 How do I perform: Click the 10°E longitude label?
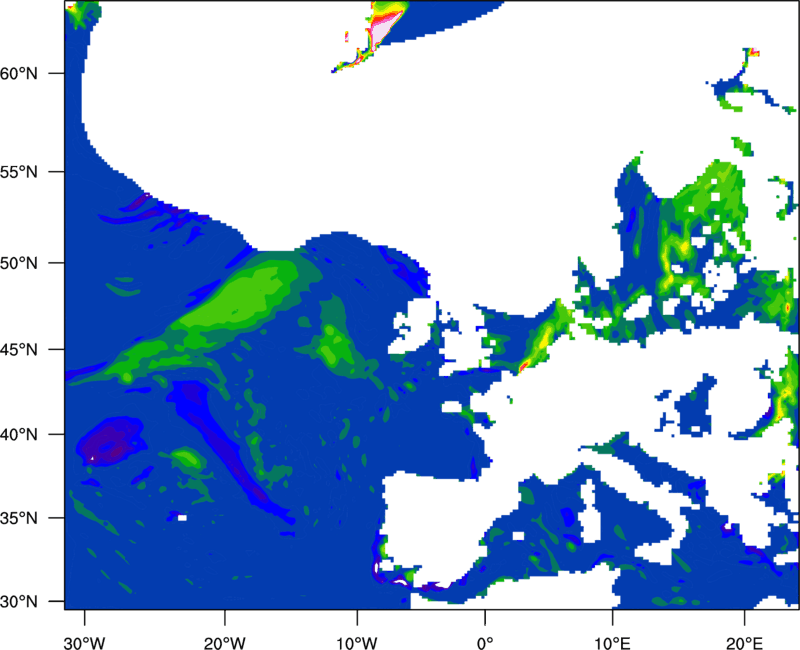612,643
